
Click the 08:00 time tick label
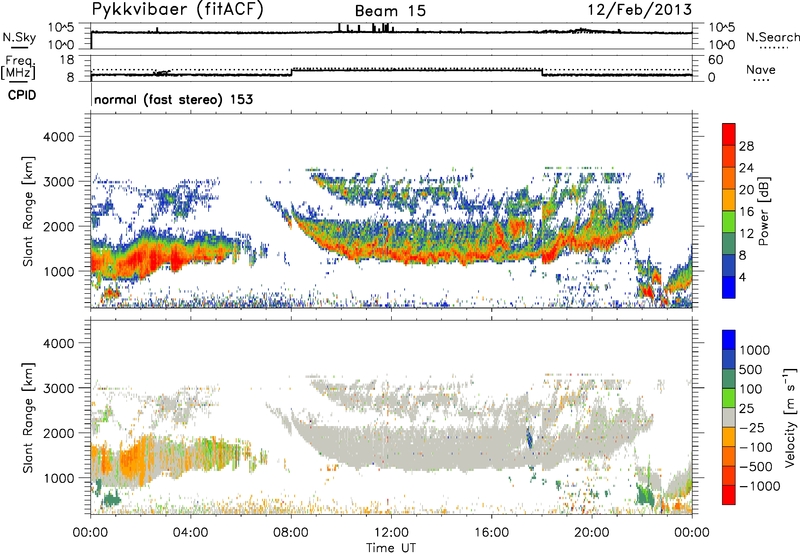(291, 533)
